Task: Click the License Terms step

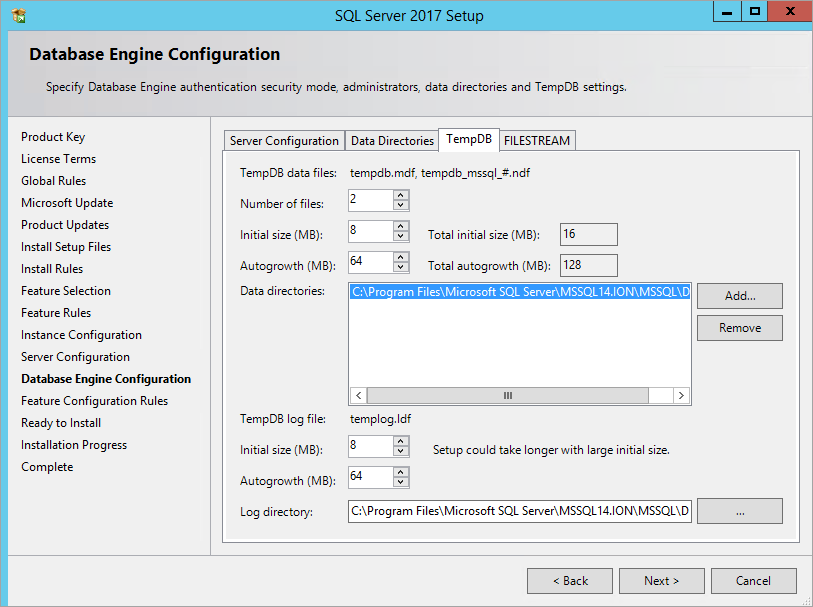Action: tap(59, 159)
